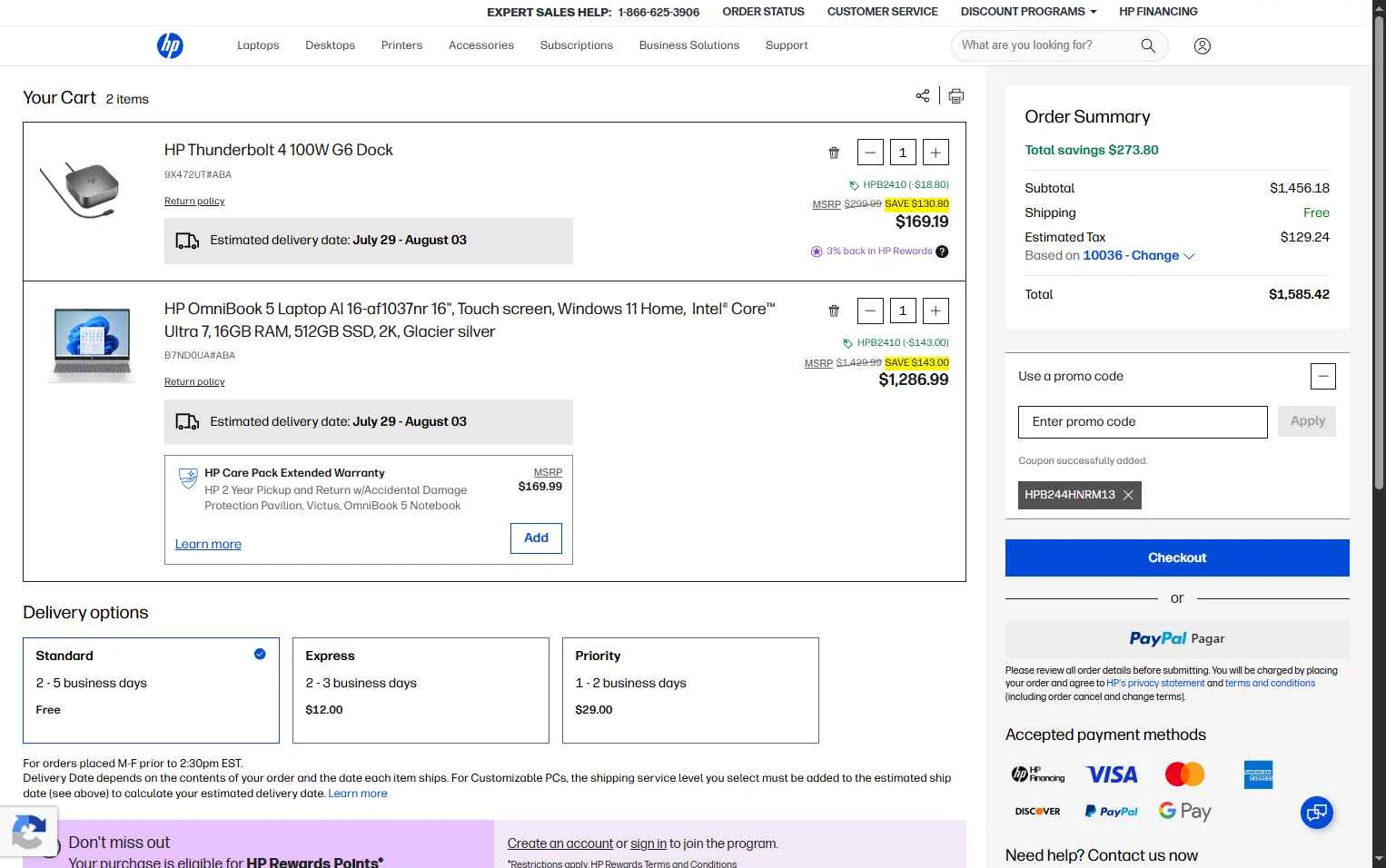Click the sign in link
This screenshot has width=1386, height=868.
pos(648,844)
